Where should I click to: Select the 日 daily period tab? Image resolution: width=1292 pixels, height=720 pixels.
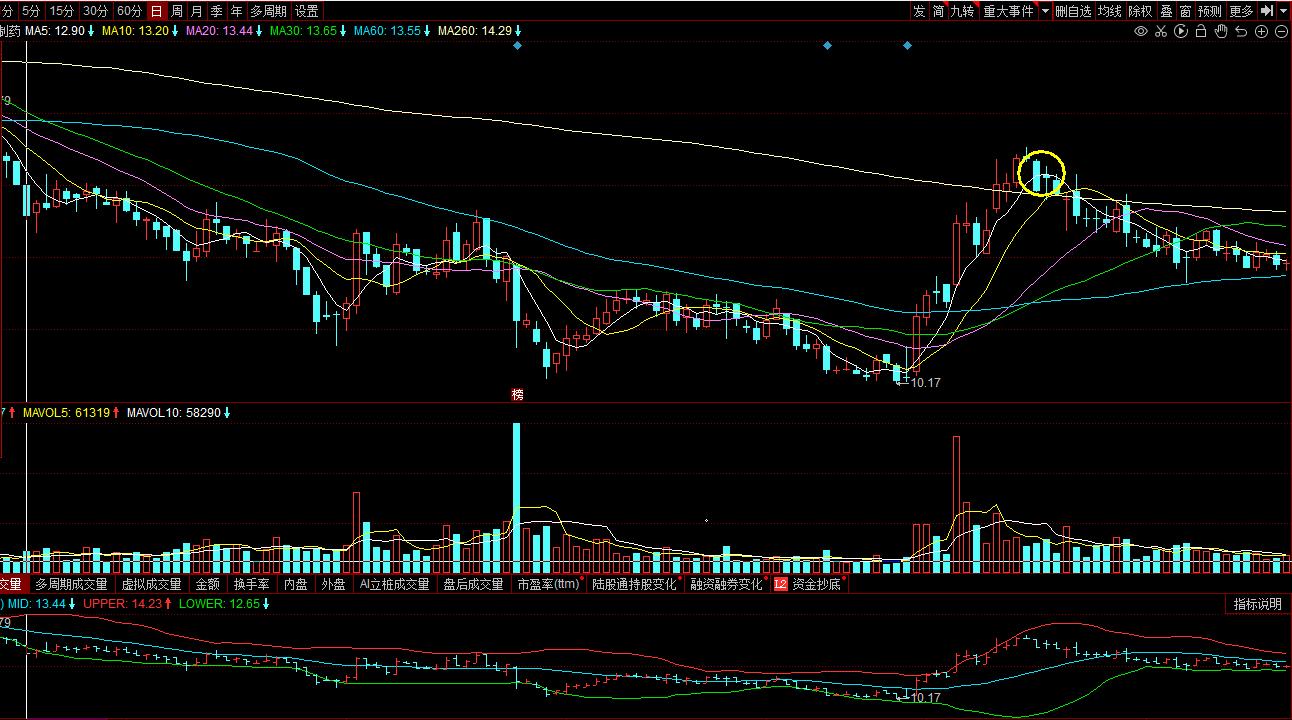(156, 11)
